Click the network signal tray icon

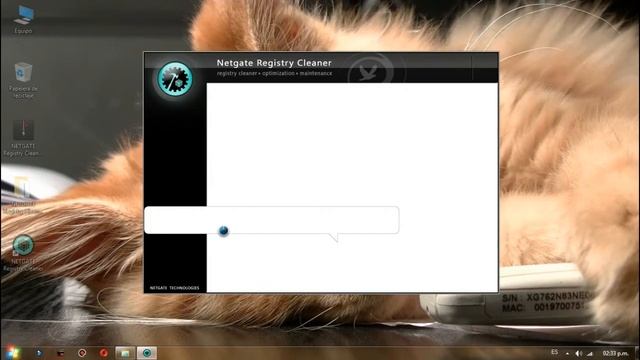coord(590,353)
